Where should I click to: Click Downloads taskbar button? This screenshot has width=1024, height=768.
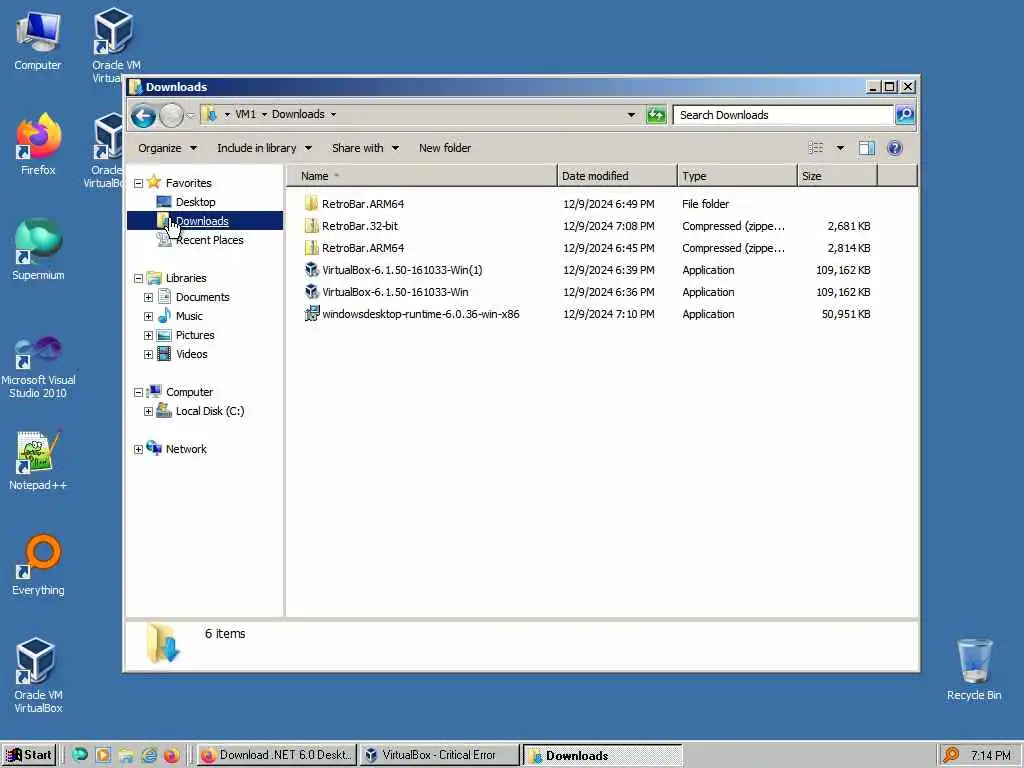[601, 755]
